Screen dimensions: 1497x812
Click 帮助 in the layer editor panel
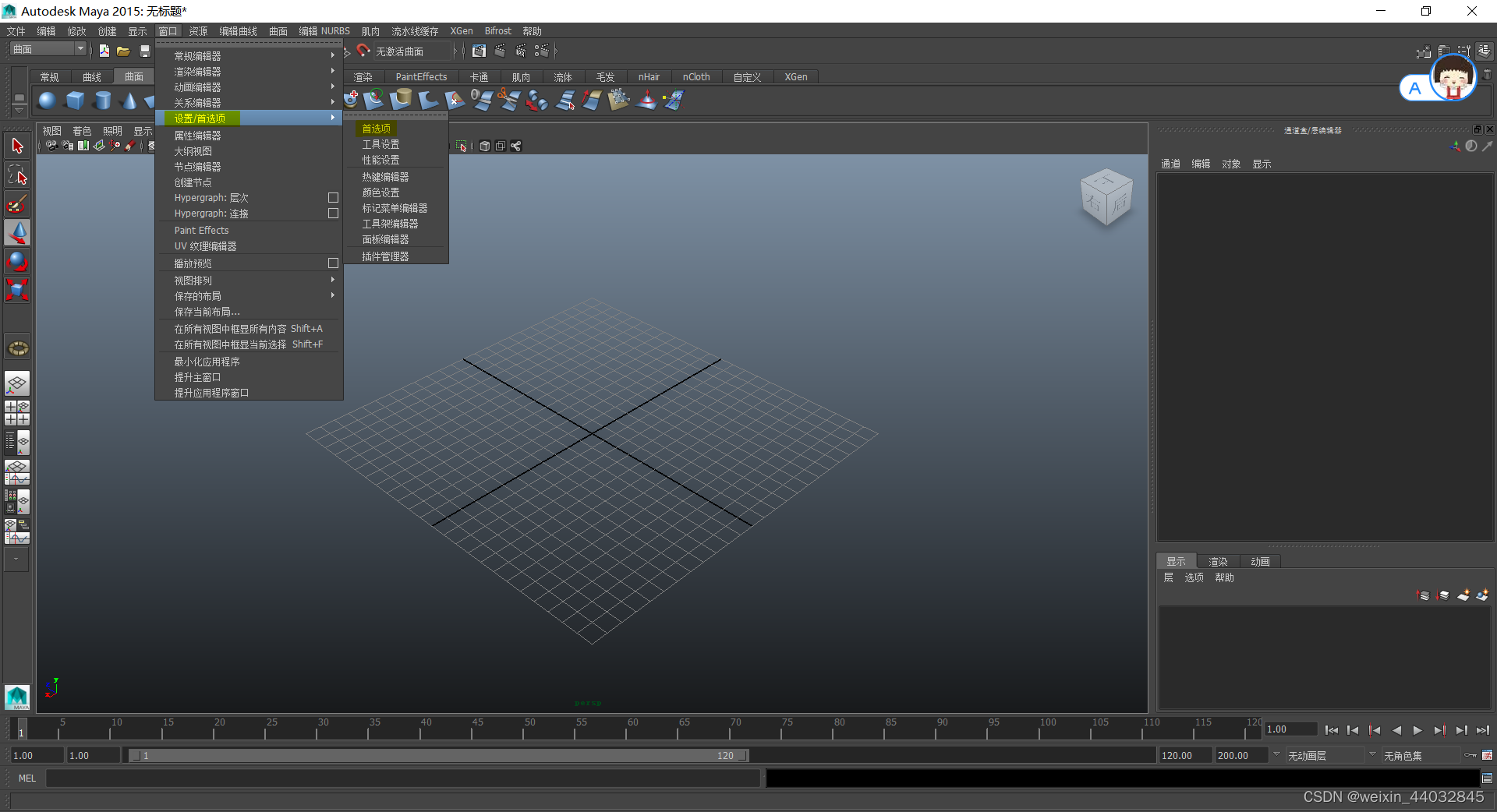click(1223, 577)
